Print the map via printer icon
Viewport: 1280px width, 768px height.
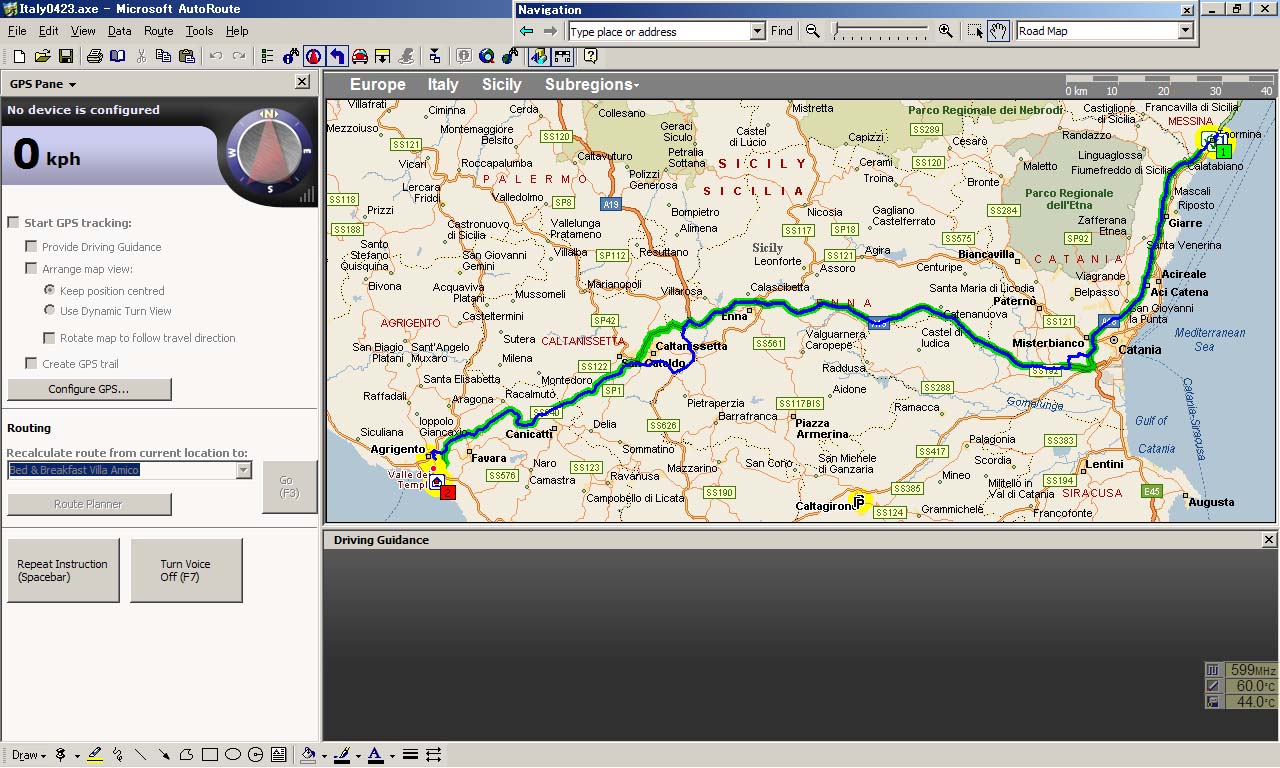94,56
